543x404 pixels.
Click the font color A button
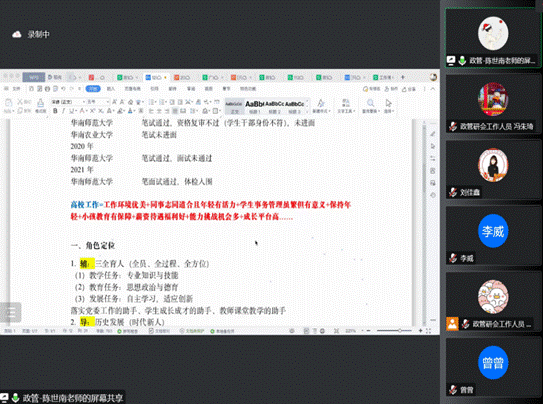coord(130,111)
